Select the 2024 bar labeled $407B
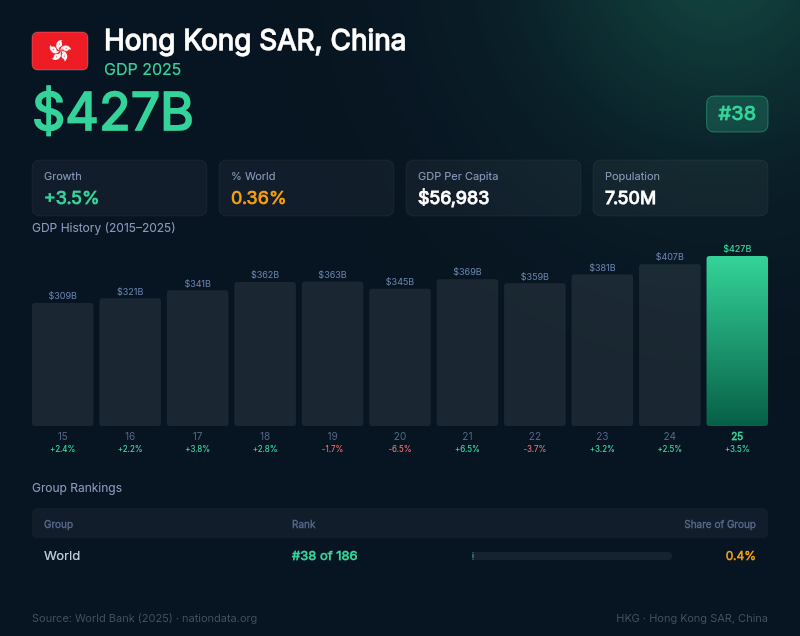 click(x=669, y=345)
